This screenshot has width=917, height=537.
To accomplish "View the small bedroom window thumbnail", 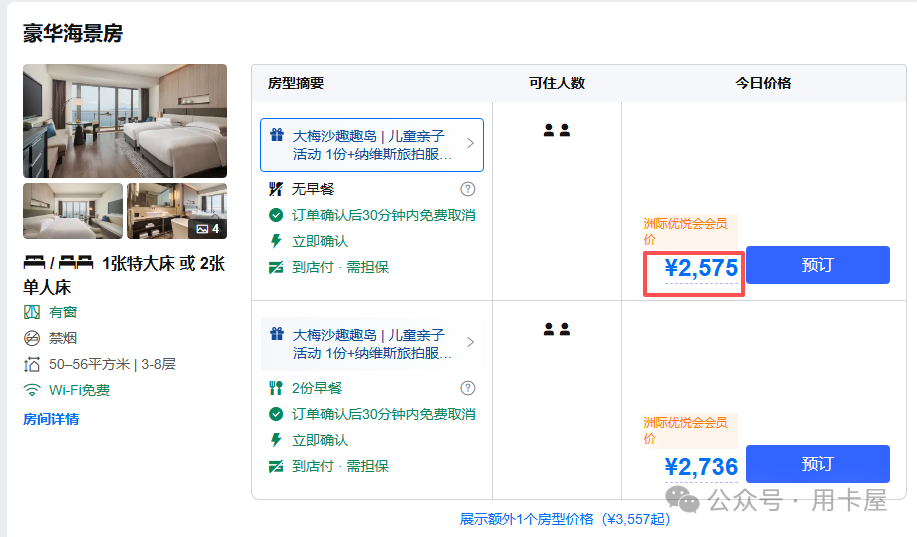I will (73, 211).
